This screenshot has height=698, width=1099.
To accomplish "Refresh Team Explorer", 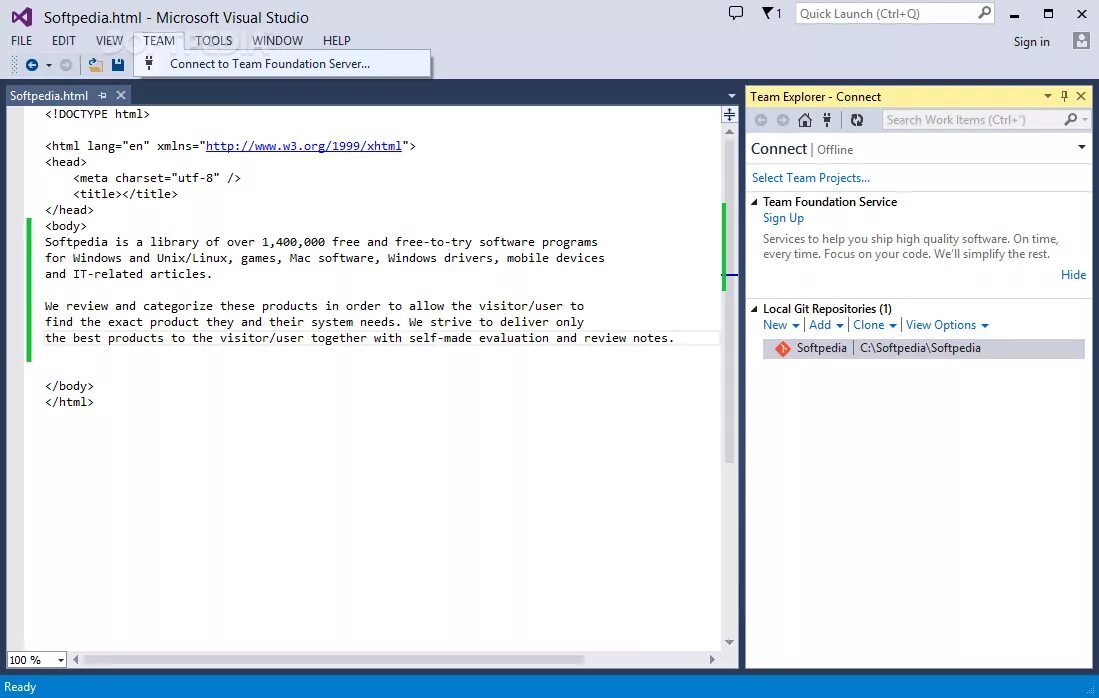I will click(856, 121).
